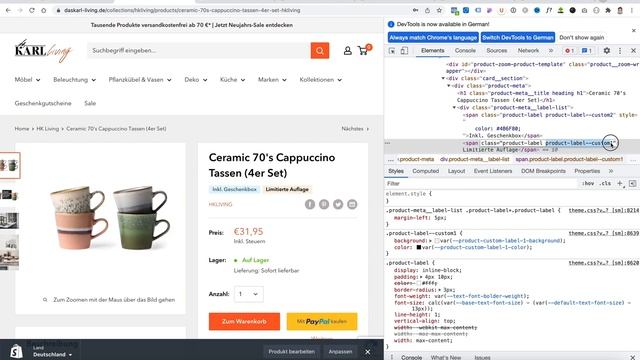Share product via Facebook icon

(310, 204)
